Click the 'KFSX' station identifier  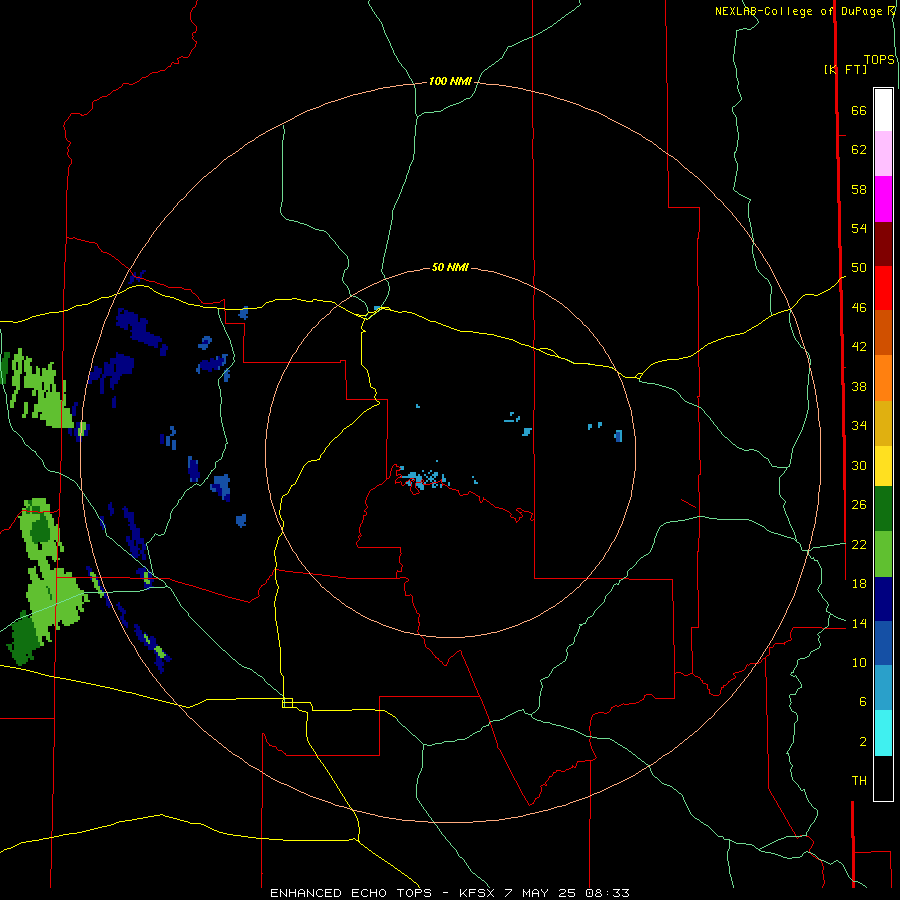pyautogui.click(x=476, y=893)
